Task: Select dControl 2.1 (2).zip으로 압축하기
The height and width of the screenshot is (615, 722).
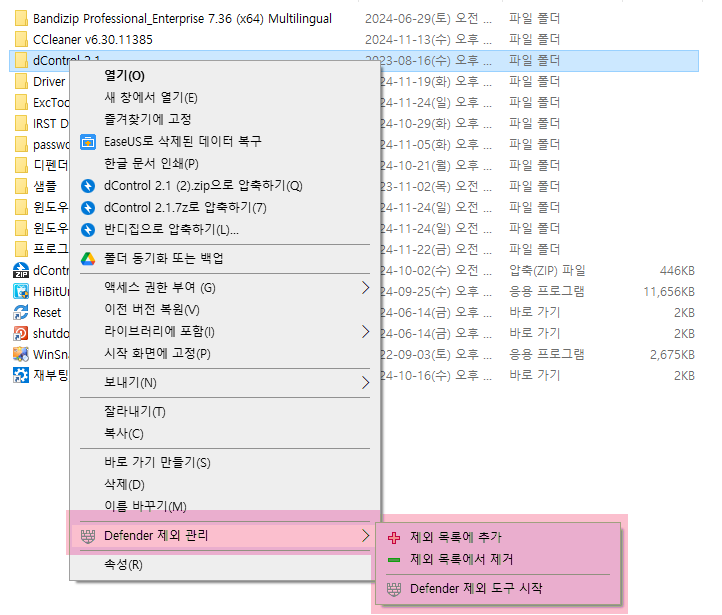Action: 203,186
